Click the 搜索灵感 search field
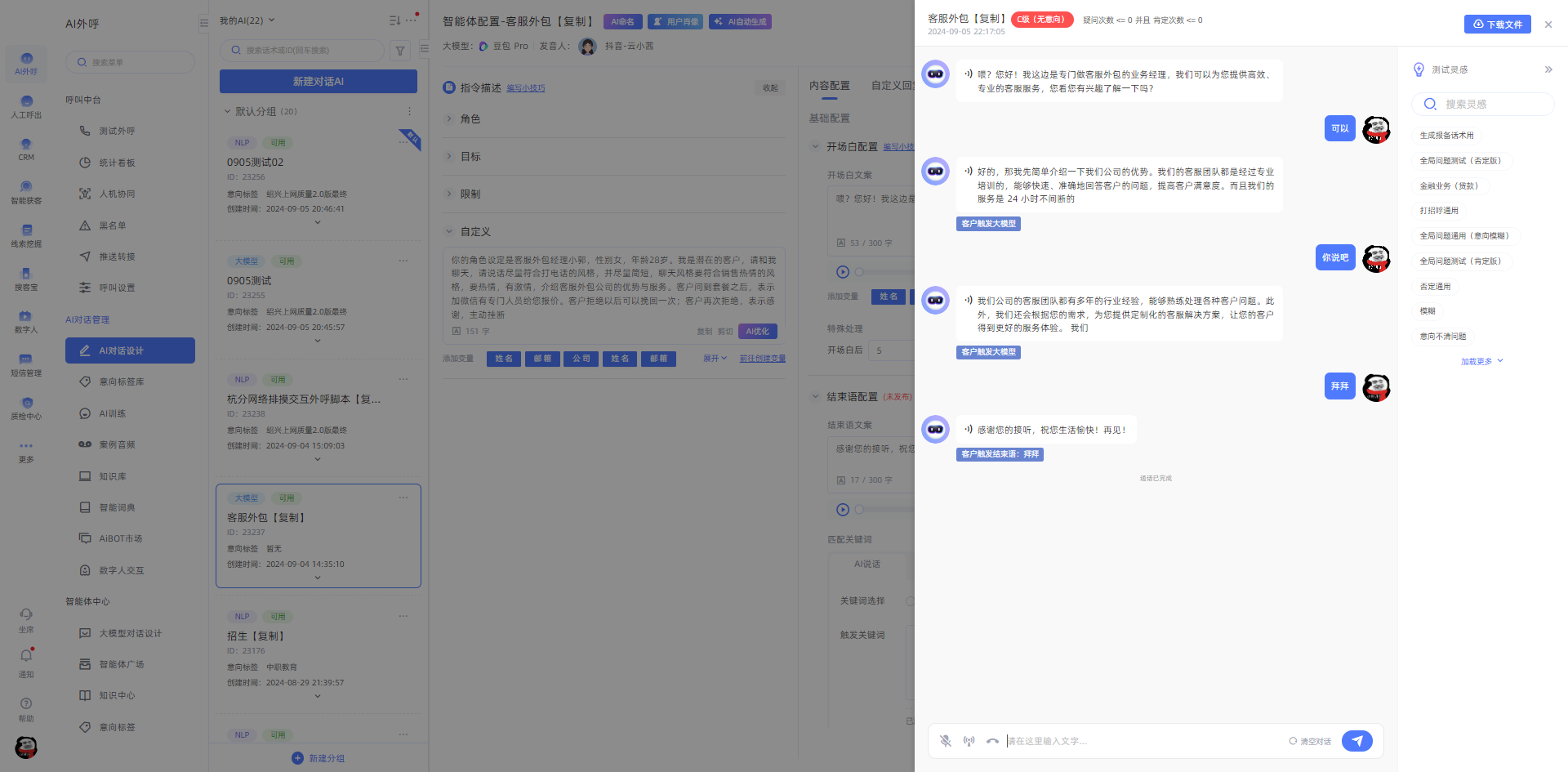The image size is (1568, 772). click(1482, 104)
